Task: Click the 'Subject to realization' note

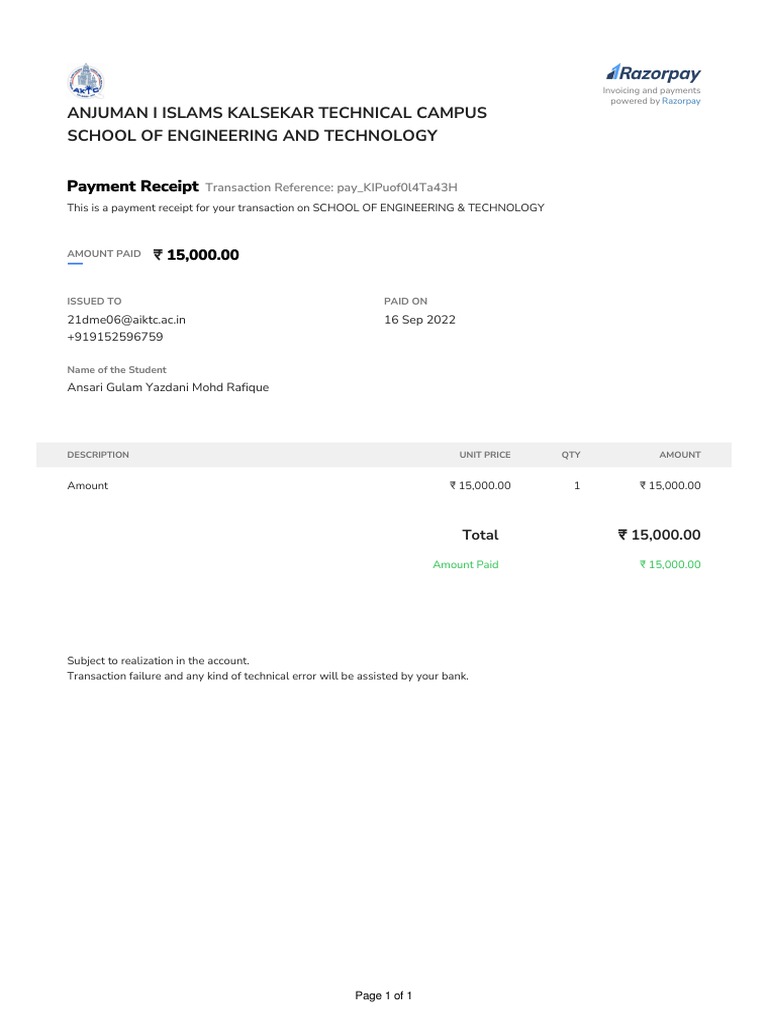Action: click(x=158, y=661)
